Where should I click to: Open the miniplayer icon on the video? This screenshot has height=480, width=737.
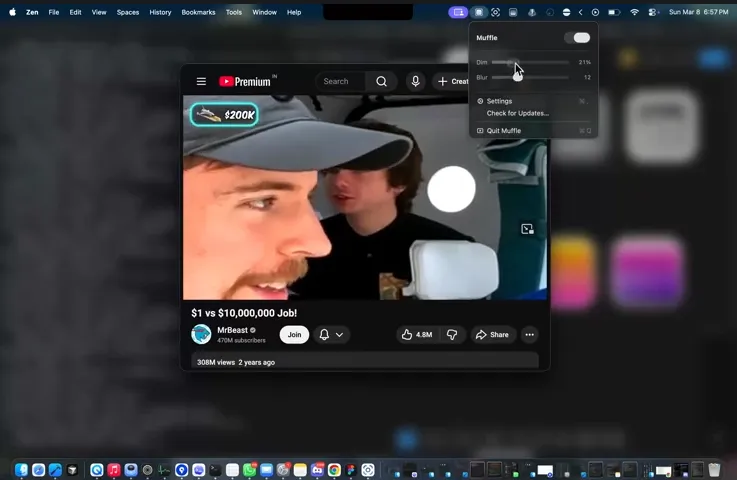point(527,229)
